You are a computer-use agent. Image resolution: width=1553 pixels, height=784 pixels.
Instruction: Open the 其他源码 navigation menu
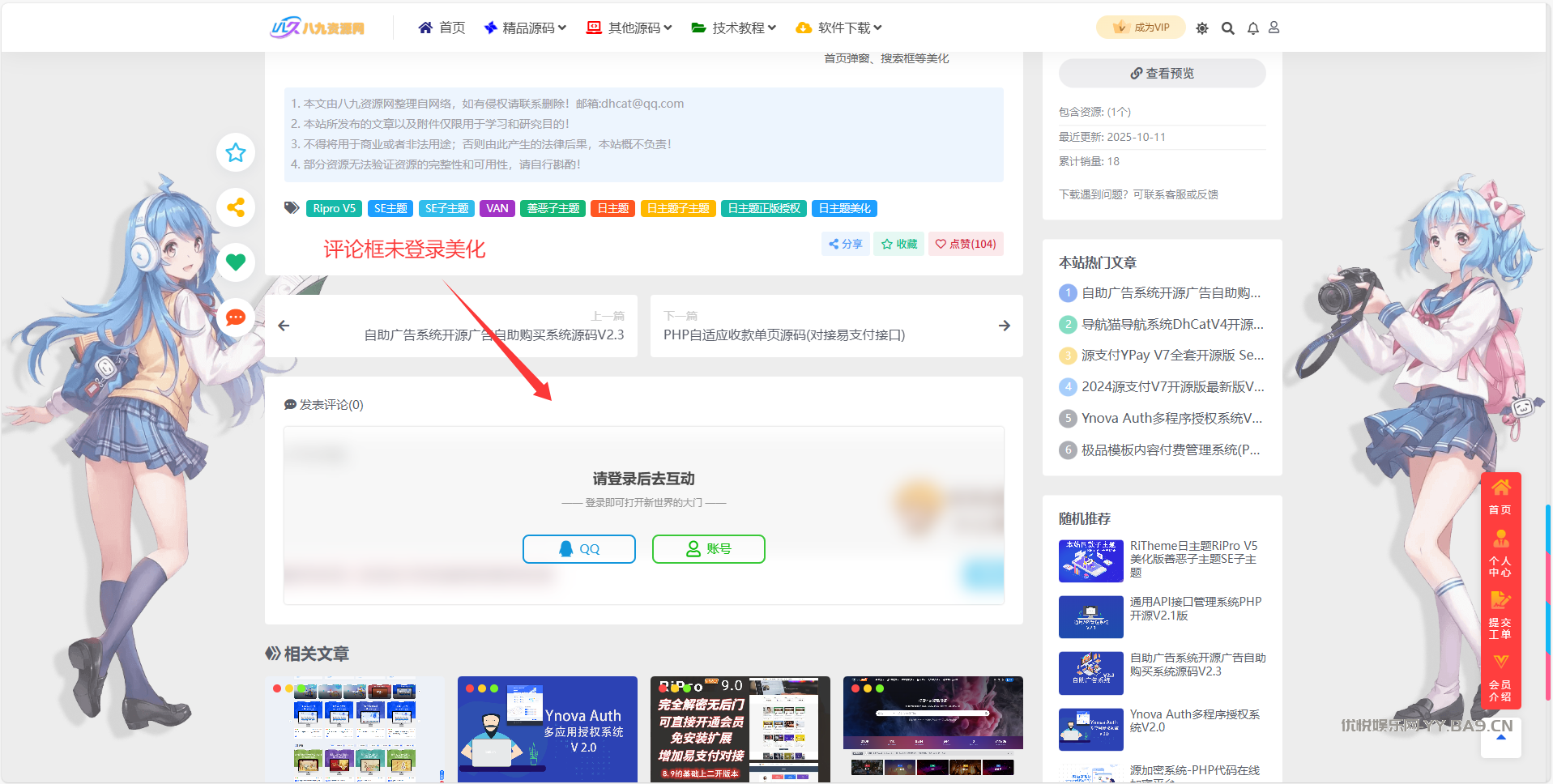[629, 28]
